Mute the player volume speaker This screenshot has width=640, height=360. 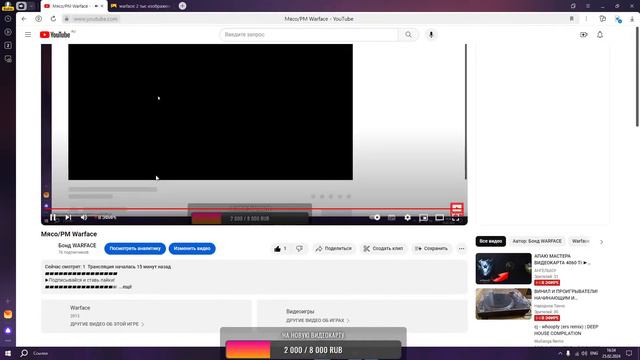click(x=84, y=218)
